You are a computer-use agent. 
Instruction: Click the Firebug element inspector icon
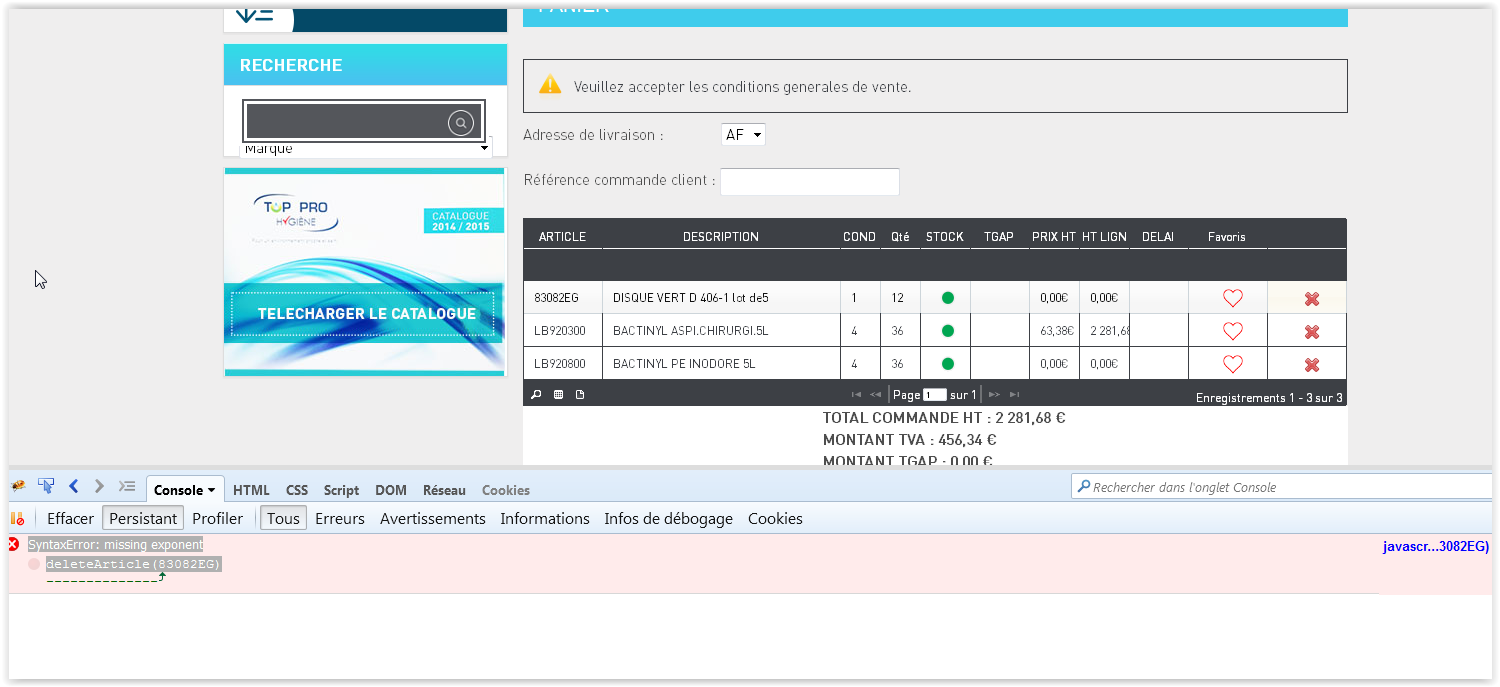(46, 486)
